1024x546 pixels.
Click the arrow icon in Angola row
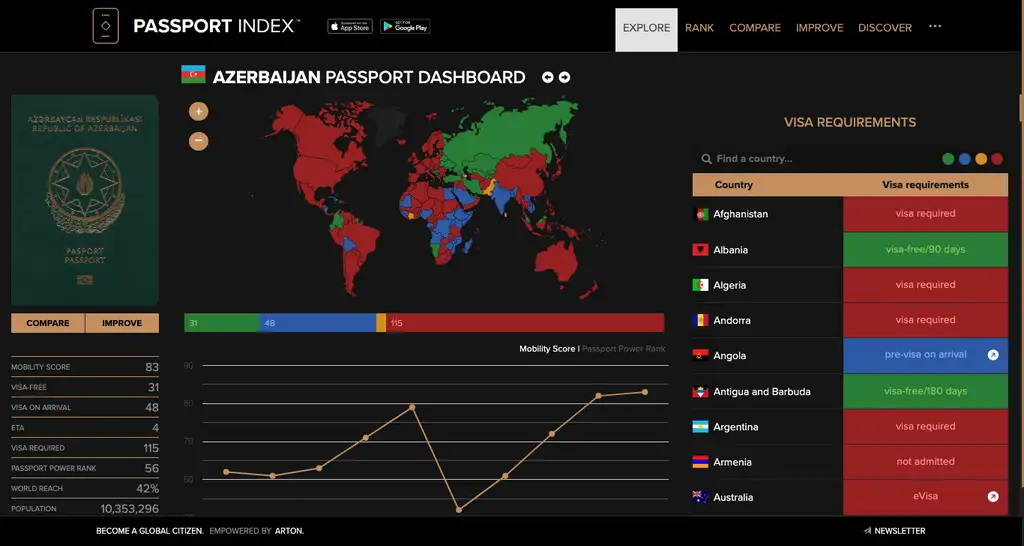[993, 355]
